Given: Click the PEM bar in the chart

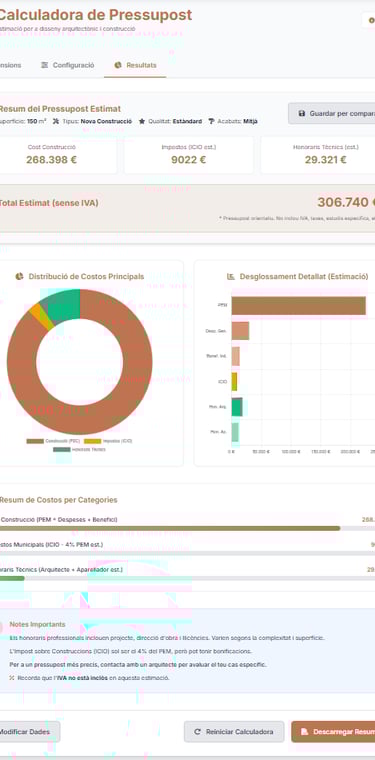Looking at the screenshot, I should click(x=298, y=305).
